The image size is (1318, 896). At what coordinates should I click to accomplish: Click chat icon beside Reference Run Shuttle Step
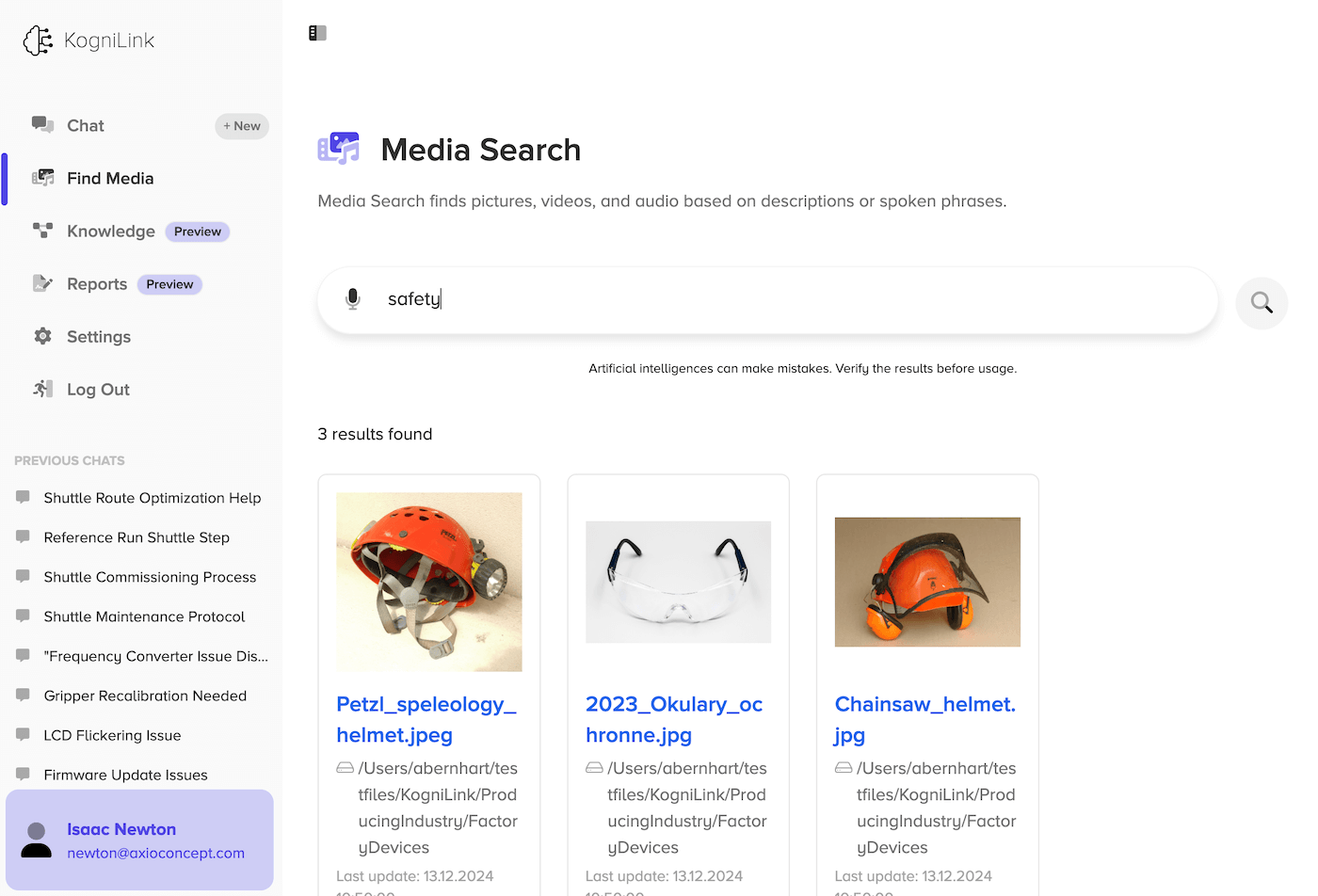coord(23,537)
